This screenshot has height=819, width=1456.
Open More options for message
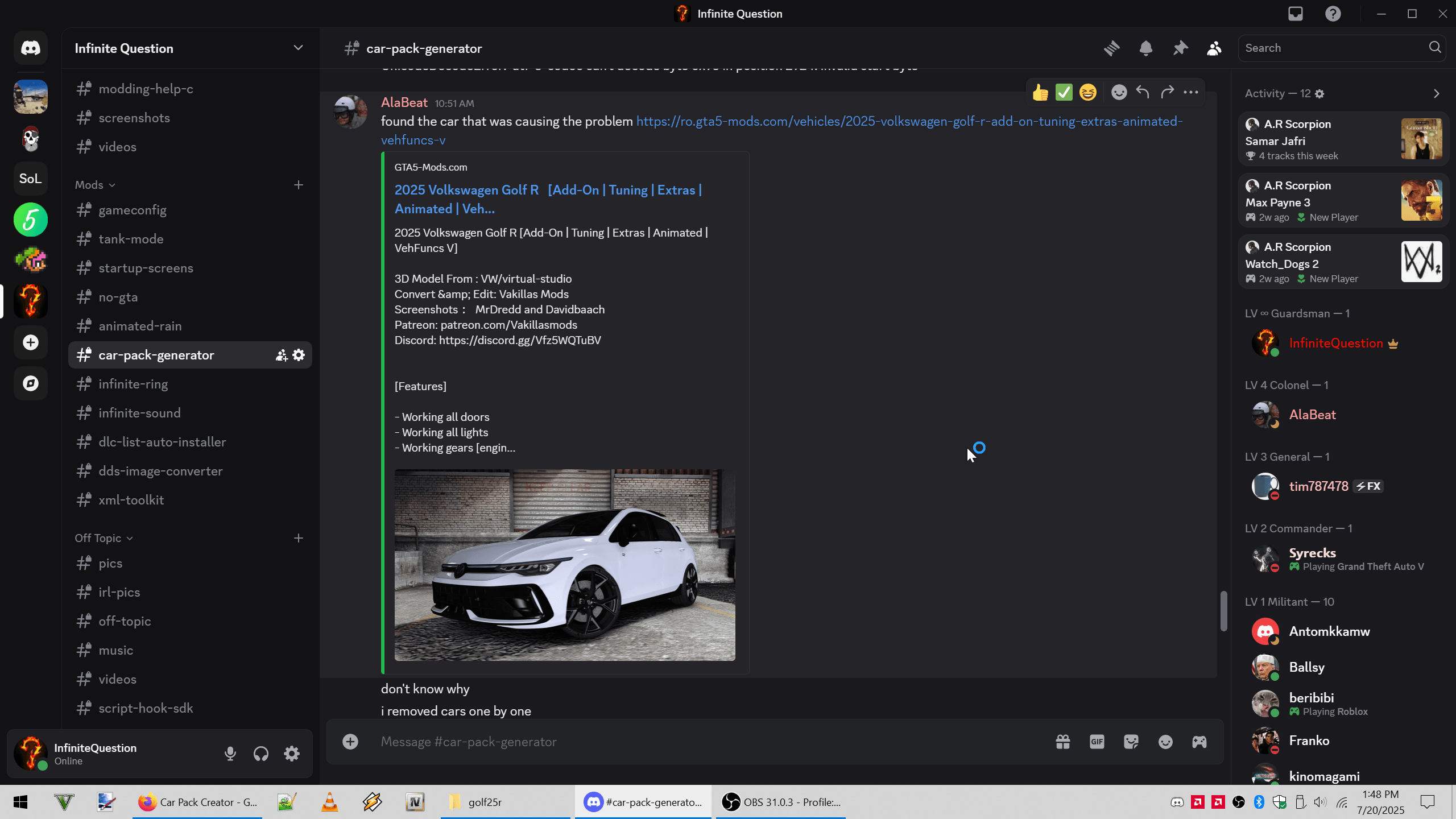click(1191, 92)
